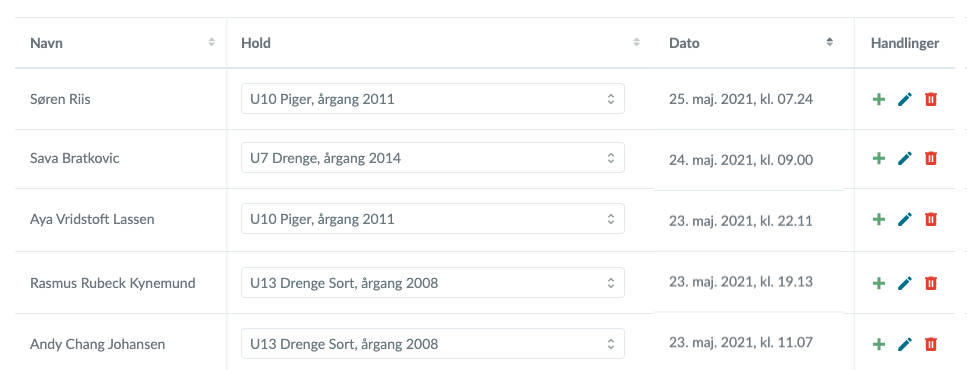The height and width of the screenshot is (370, 967).
Task: Edit Søren Riis with pencil icon
Action: pos(905,99)
